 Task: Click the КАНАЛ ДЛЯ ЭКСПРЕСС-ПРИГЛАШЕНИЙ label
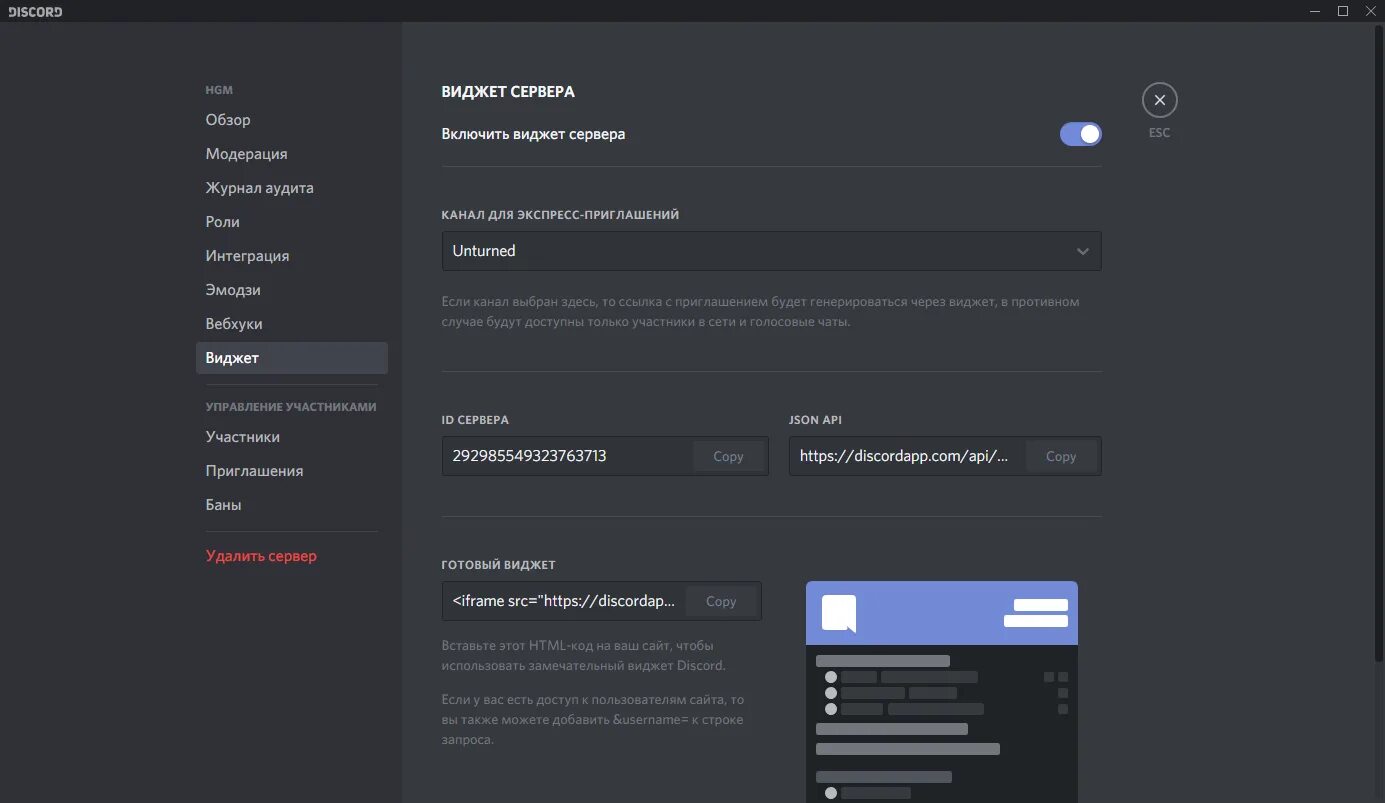click(560, 215)
